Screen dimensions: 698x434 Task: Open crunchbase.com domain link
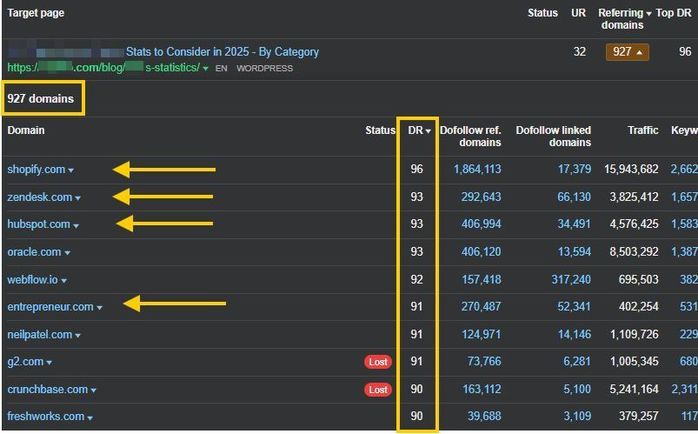coord(48,389)
